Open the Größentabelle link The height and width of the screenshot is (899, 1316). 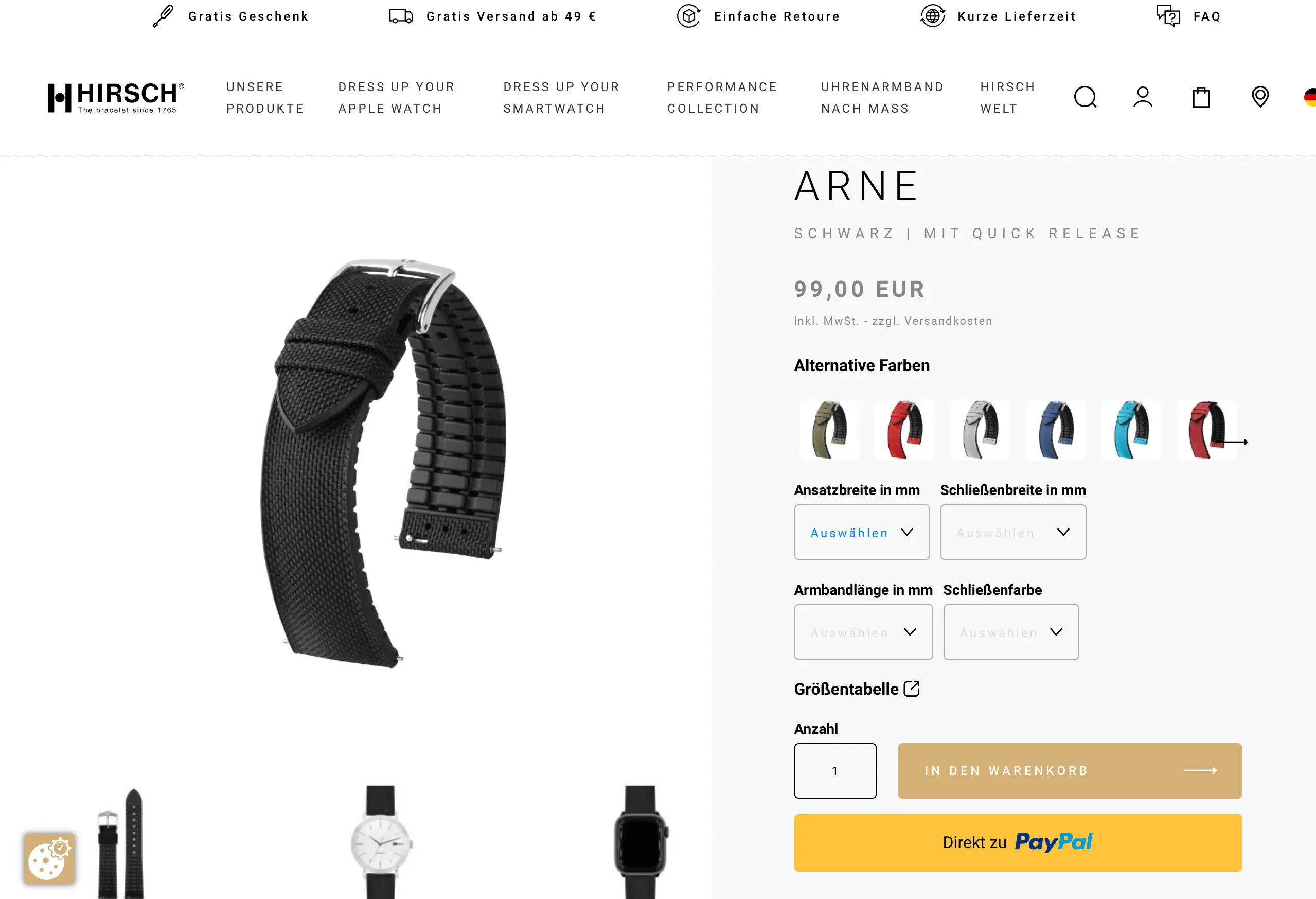tap(857, 689)
